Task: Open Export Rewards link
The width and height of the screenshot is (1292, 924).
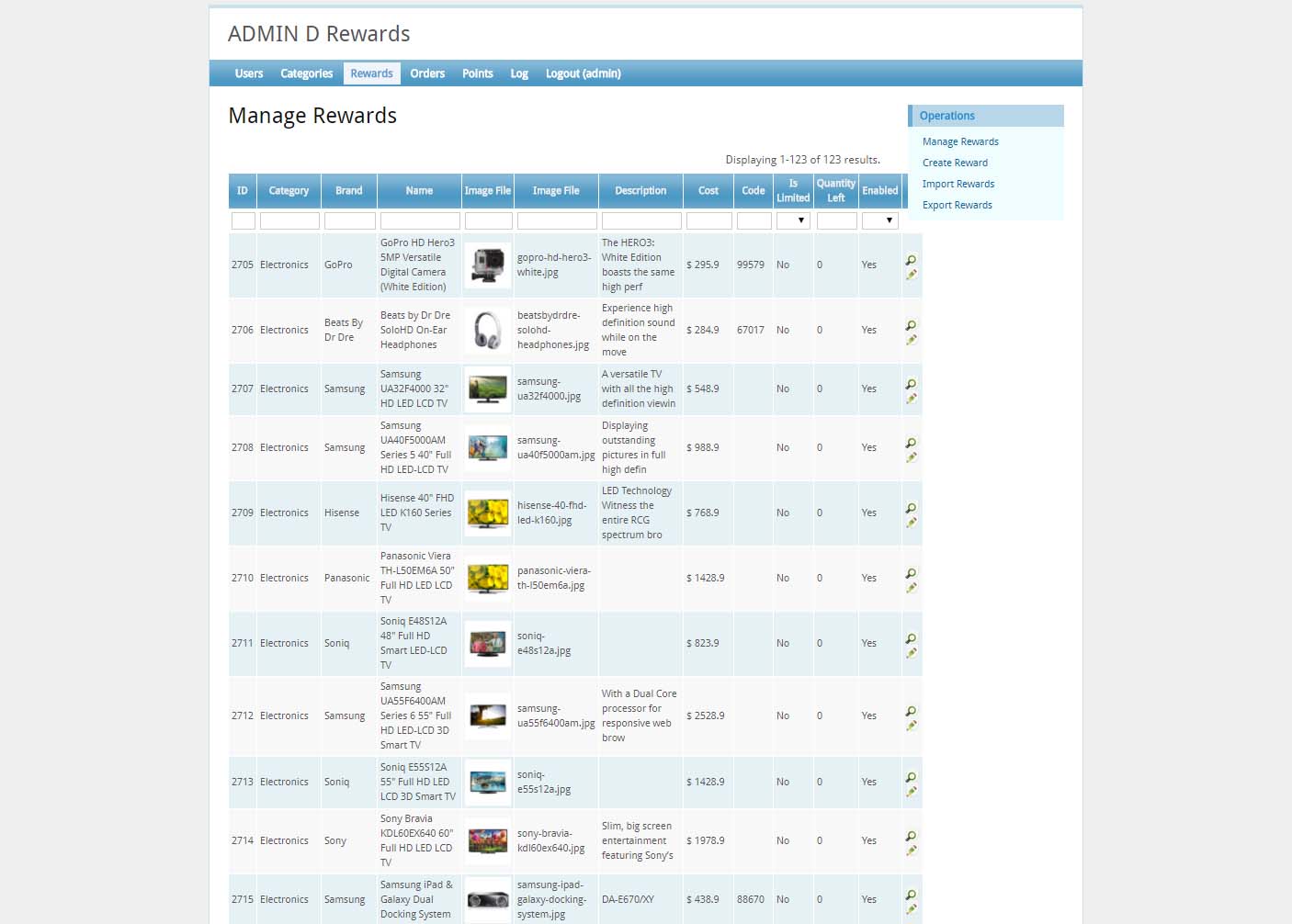Action: tap(957, 205)
